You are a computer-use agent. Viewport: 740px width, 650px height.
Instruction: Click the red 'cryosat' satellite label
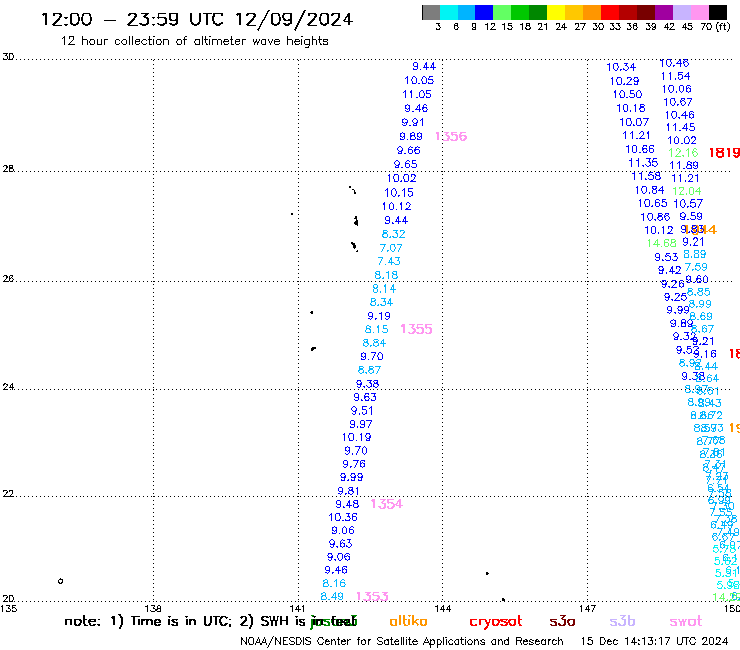pyautogui.click(x=496, y=622)
